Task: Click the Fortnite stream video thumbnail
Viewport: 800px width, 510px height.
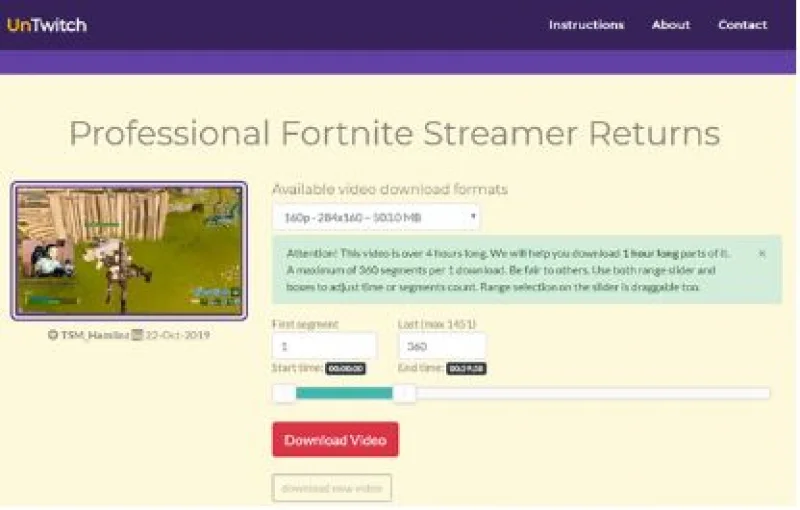Action: (129, 250)
